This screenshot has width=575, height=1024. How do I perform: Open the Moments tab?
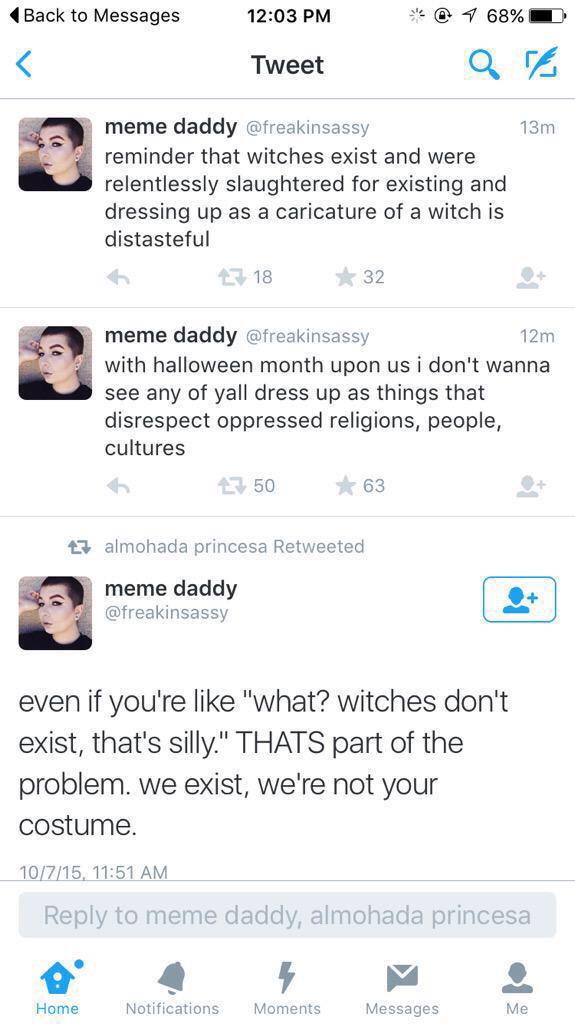tap(287, 986)
